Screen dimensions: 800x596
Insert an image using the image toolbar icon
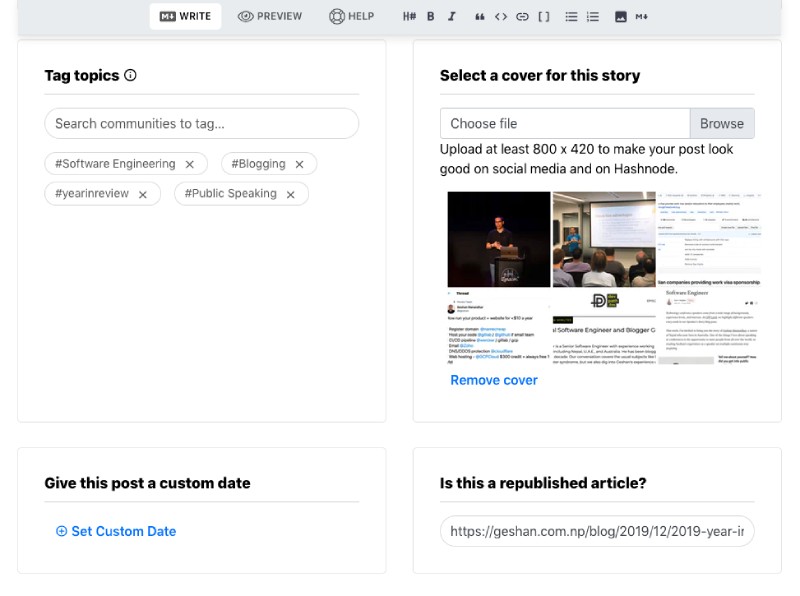tap(620, 16)
